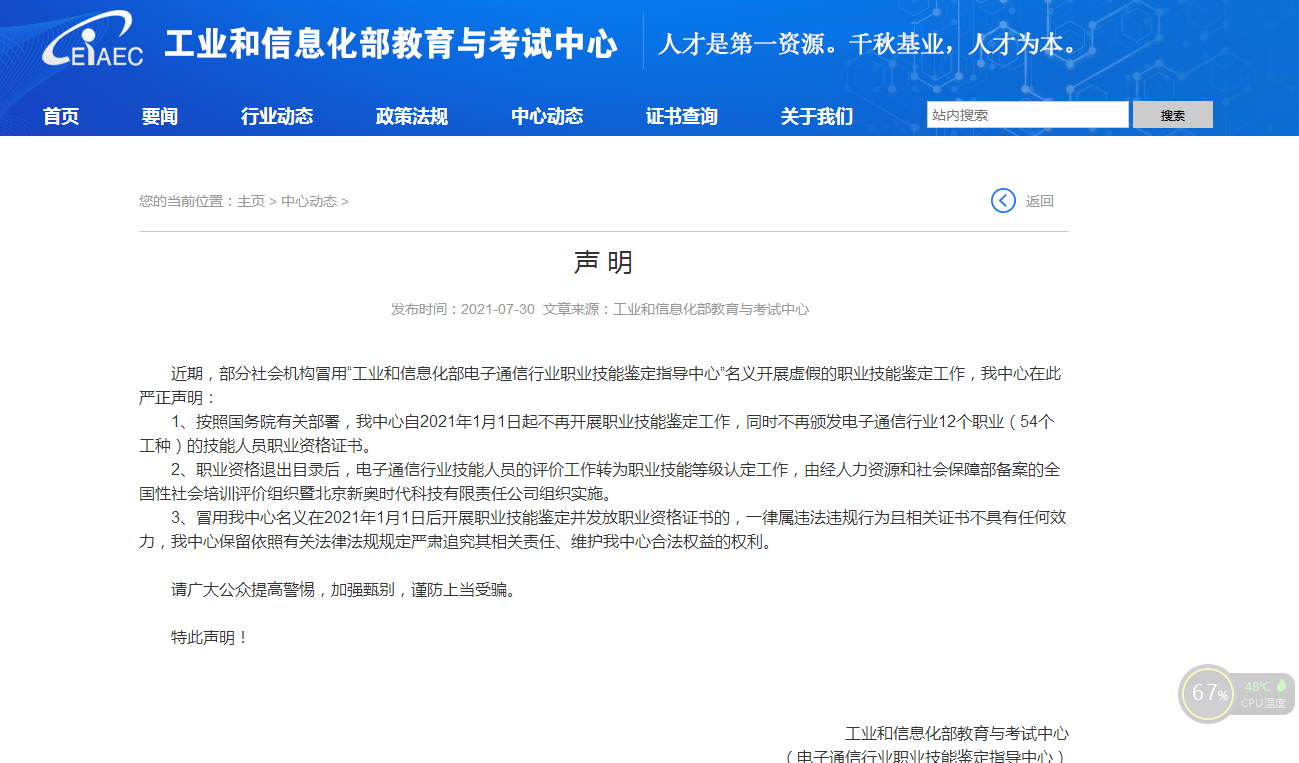Image resolution: width=1299 pixels, height=763 pixels.
Task: Click the 返回 link
Action: 1040,201
